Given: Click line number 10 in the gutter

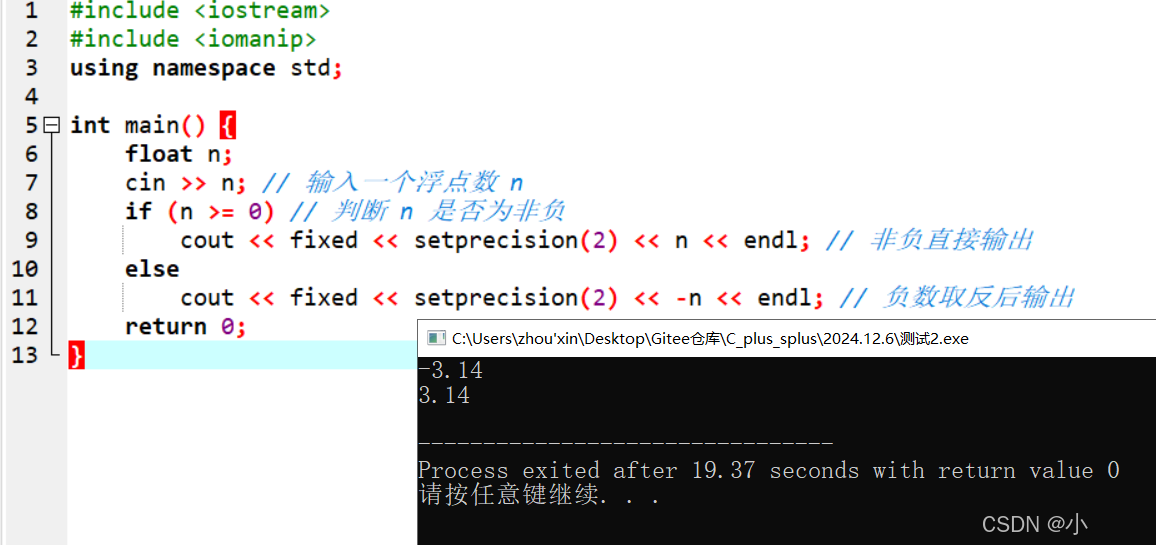Looking at the screenshot, I should point(24,269).
